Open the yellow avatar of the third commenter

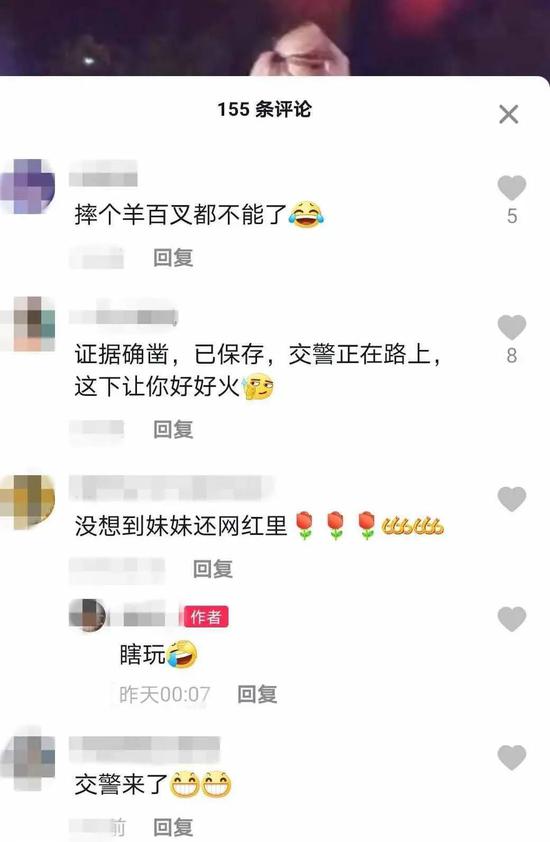tap(28, 502)
